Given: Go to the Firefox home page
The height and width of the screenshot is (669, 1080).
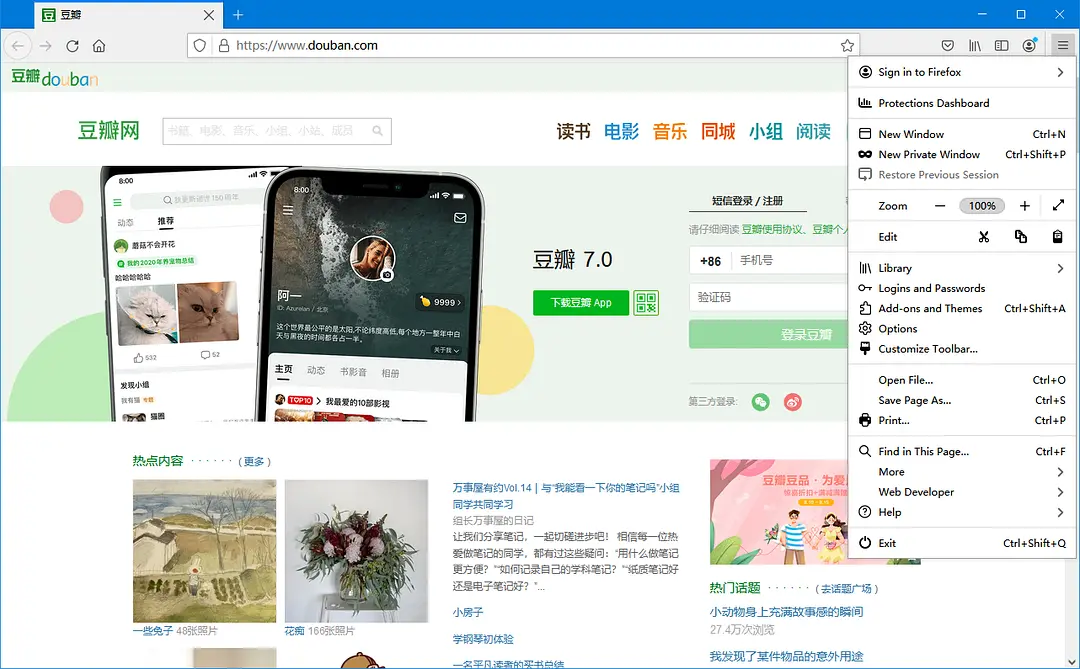Looking at the screenshot, I should tap(99, 46).
